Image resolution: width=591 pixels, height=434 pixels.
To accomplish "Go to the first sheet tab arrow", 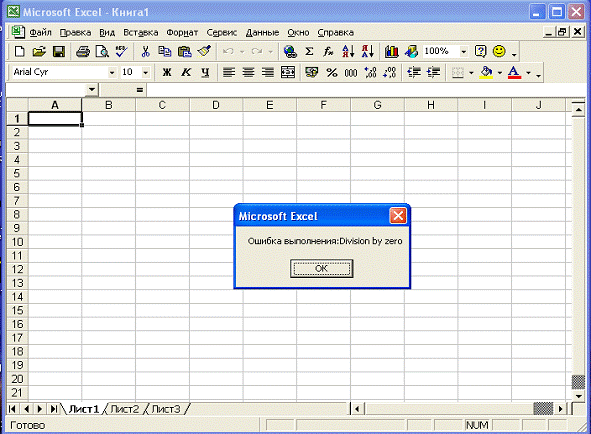I will pyautogui.click(x=12, y=409).
